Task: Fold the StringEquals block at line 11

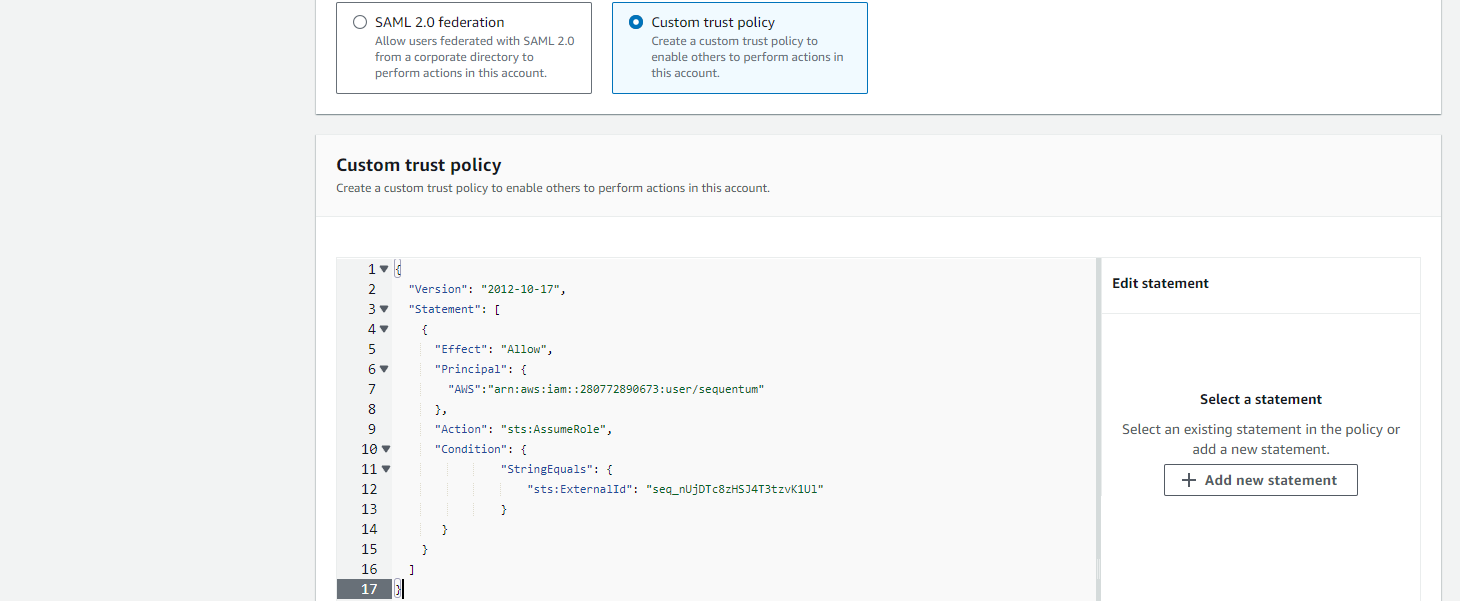Action: click(x=386, y=469)
